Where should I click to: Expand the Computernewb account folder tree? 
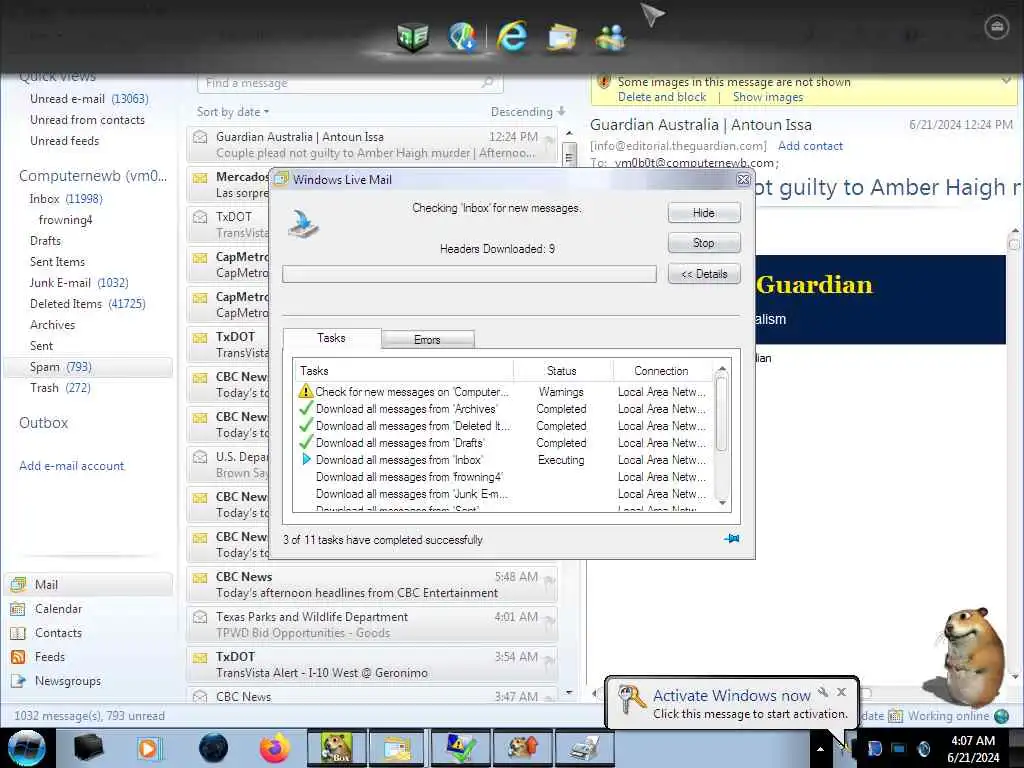click(92, 176)
